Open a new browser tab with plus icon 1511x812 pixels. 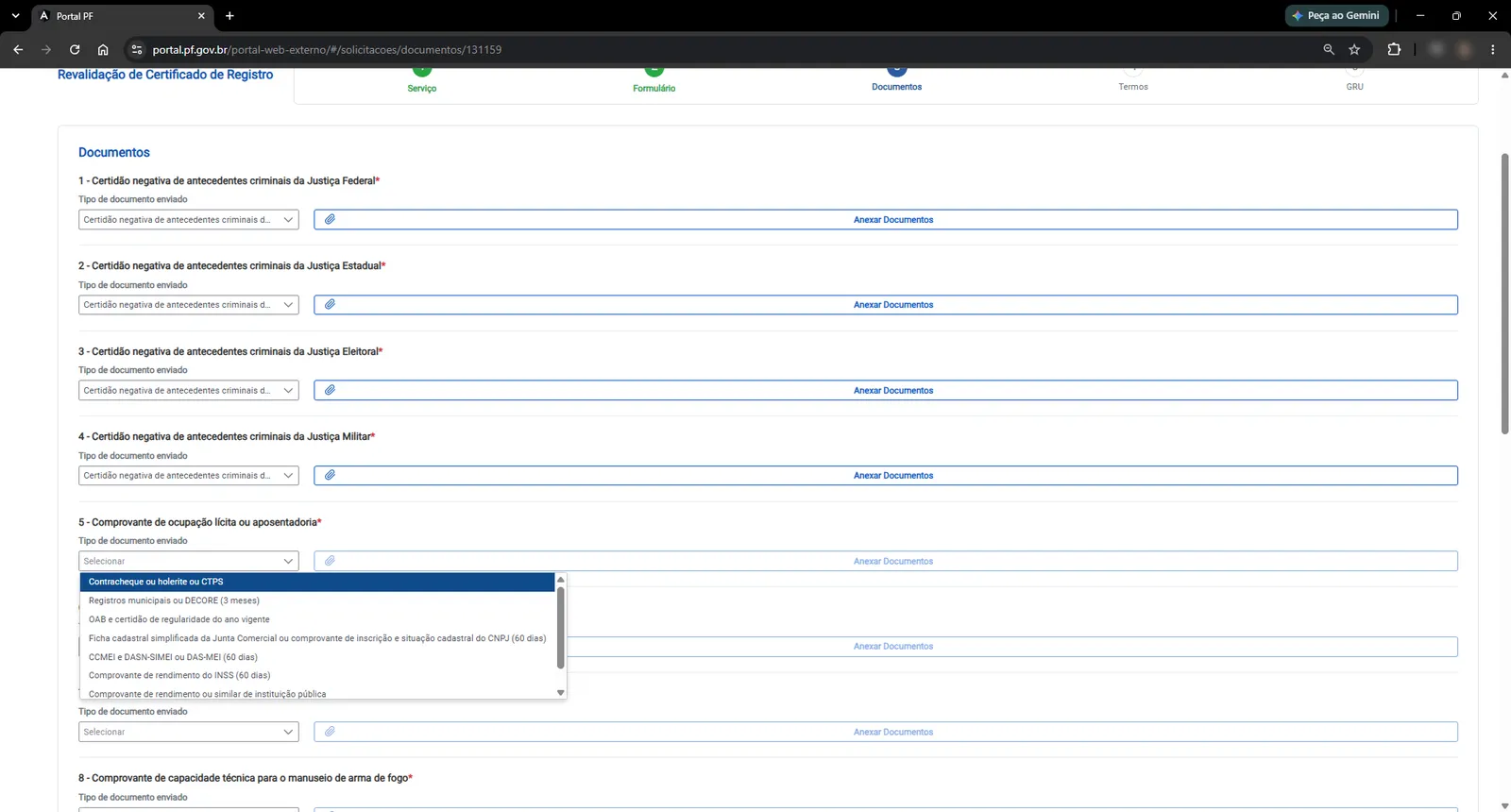(229, 16)
